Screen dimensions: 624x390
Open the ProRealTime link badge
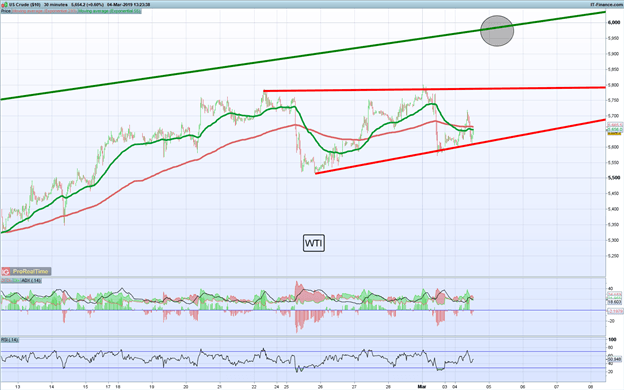(x=26, y=271)
